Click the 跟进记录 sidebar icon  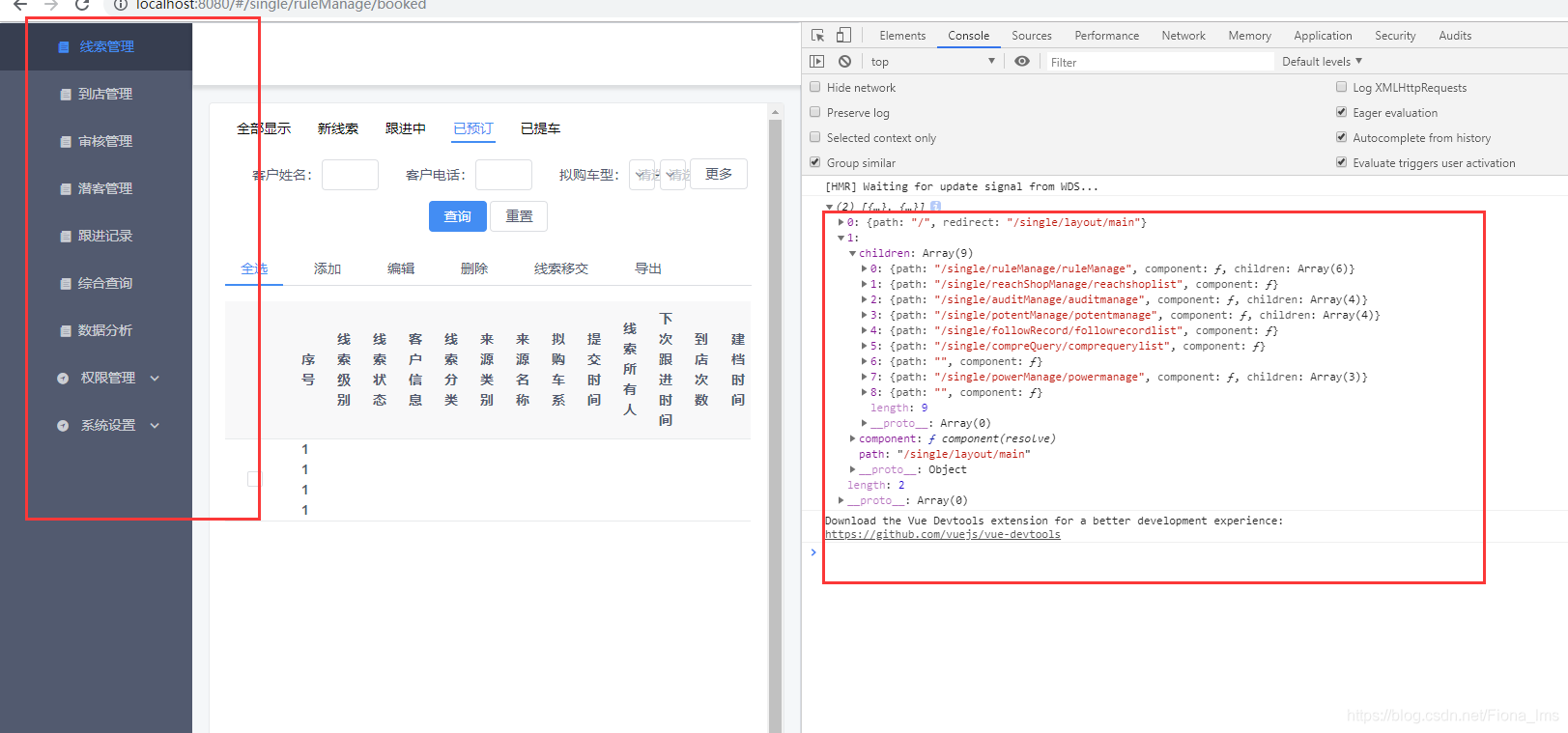[x=65, y=237]
